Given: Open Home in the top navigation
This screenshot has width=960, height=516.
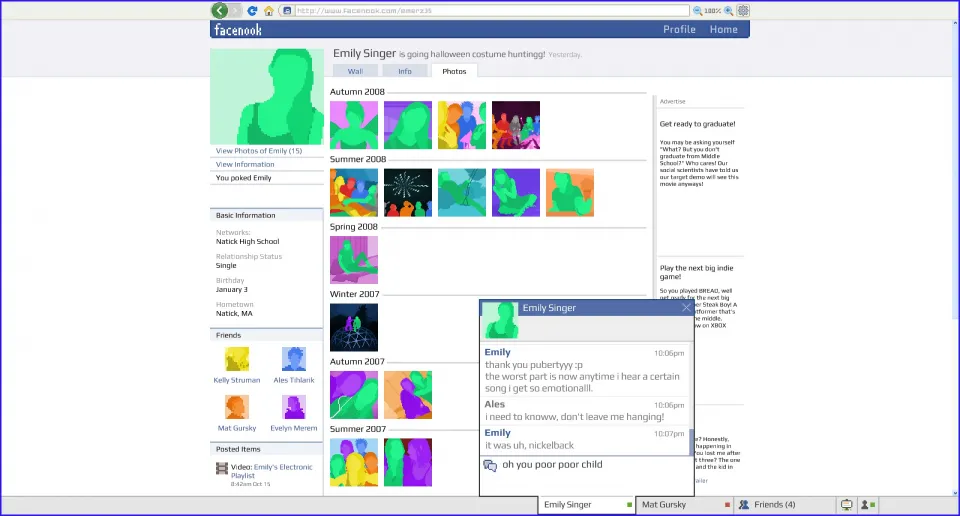Looking at the screenshot, I should (x=724, y=29).
